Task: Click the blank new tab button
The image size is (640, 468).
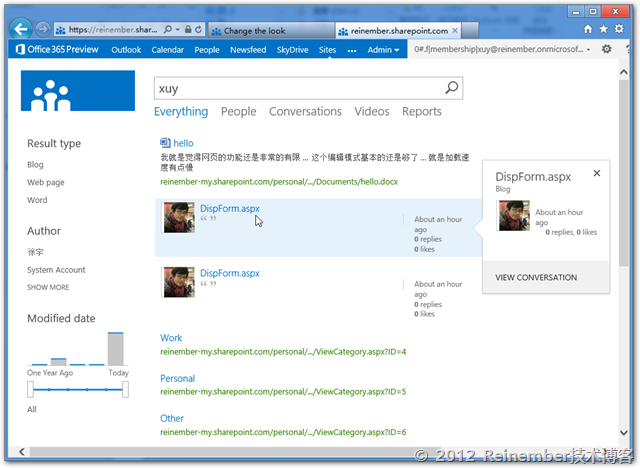Action: (x=470, y=31)
